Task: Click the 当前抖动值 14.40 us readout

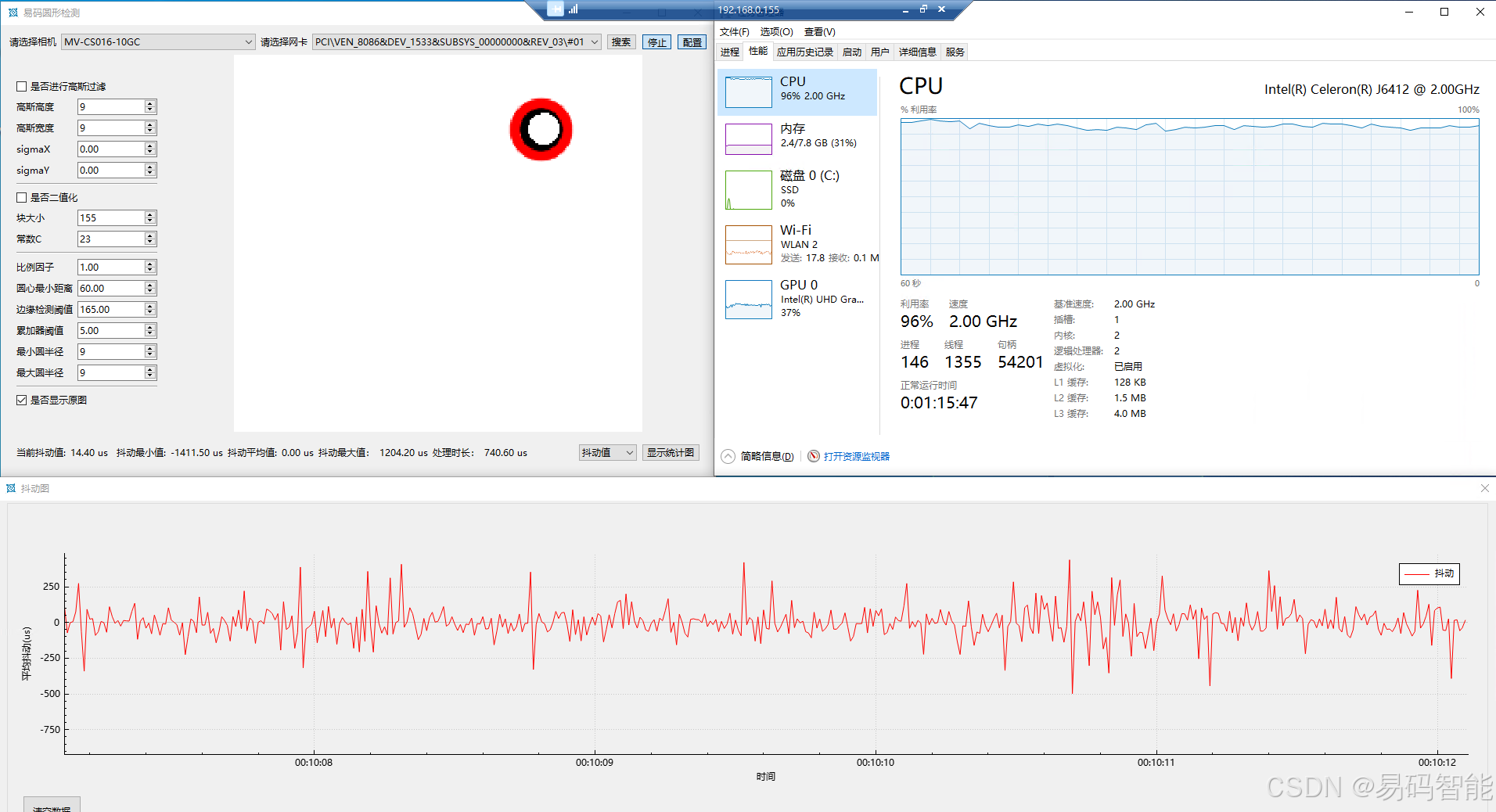Action: point(62,452)
